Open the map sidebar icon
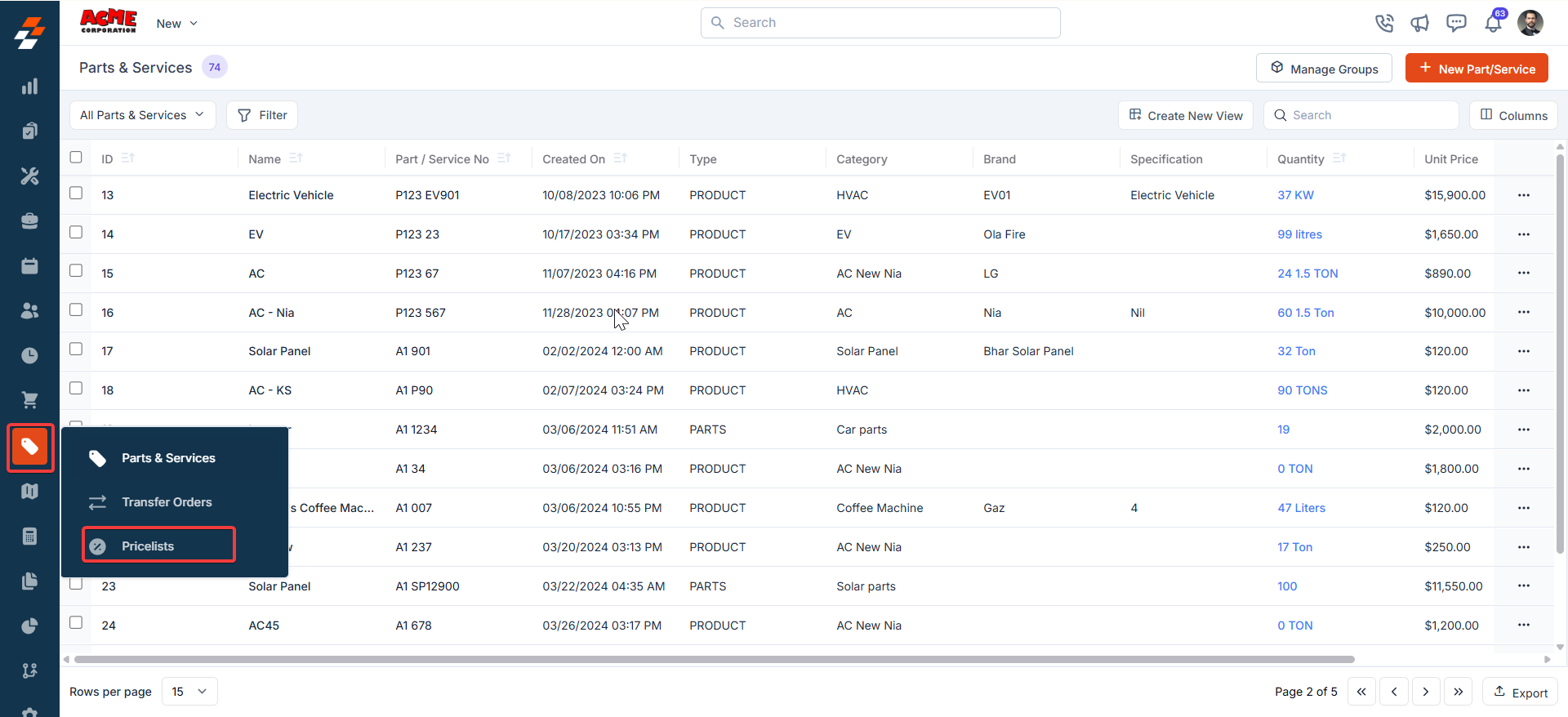The width and height of the screenshot is (1568, 717). pyautogui.click(x=29, y=491)
